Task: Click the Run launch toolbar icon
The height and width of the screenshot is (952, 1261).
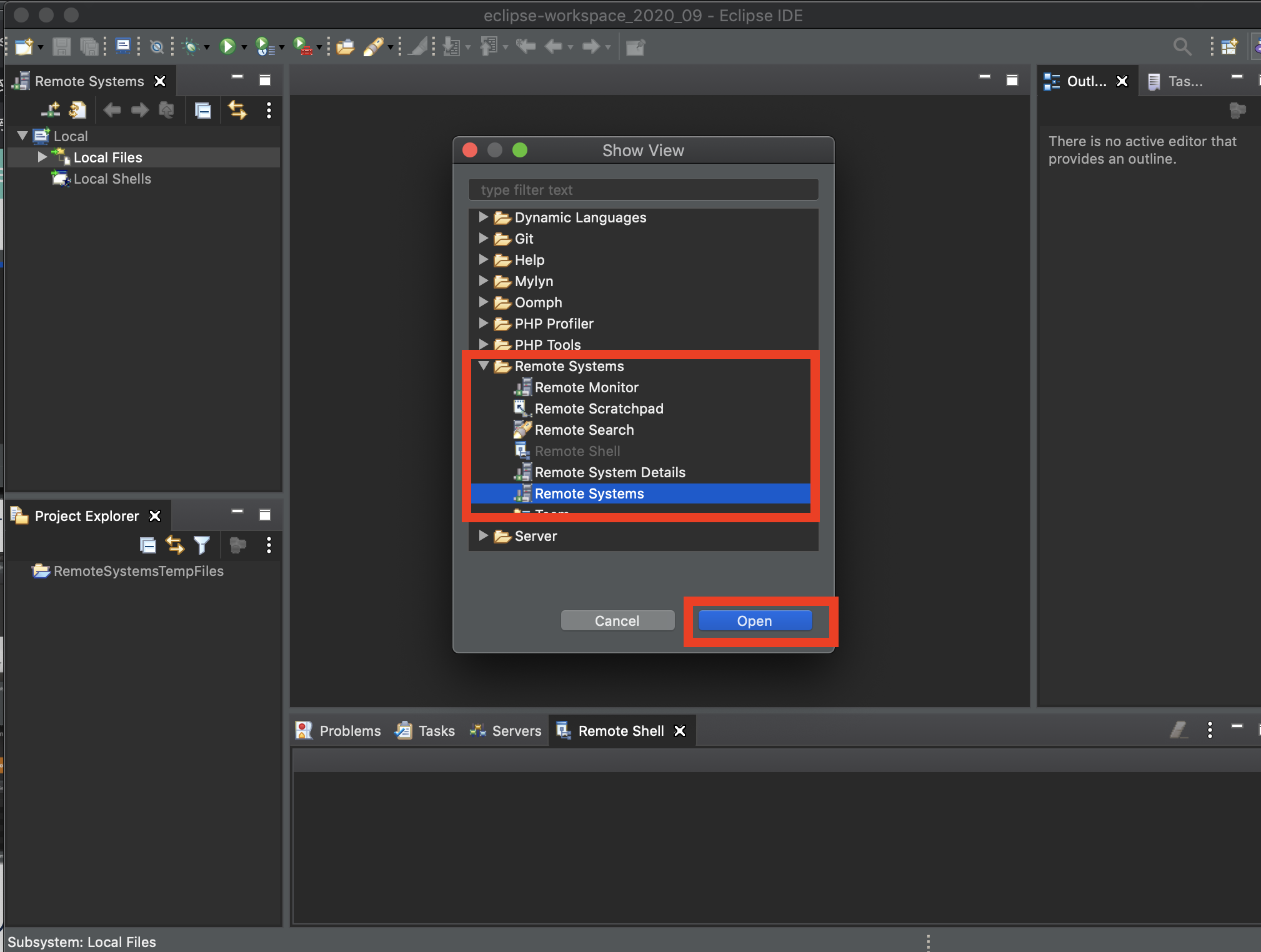Action: click(x=227, y=46)
